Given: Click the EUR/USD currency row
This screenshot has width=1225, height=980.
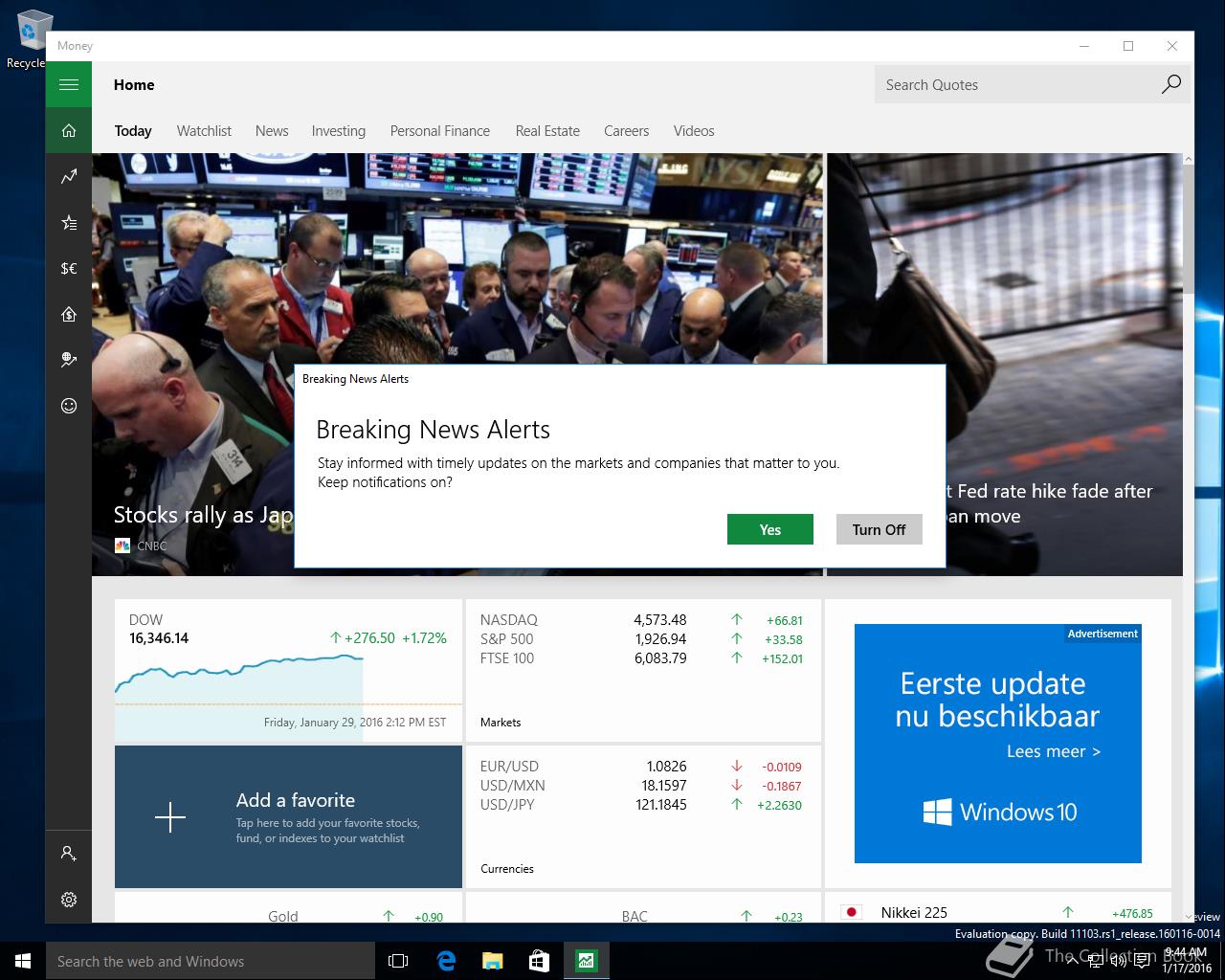Looking at the screenshot, I should click(x=642, y=767).
